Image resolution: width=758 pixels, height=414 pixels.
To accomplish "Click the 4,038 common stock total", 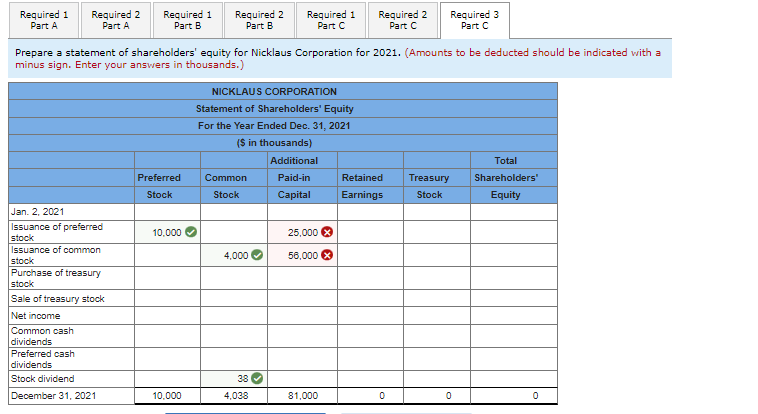I will coord(234,396).
